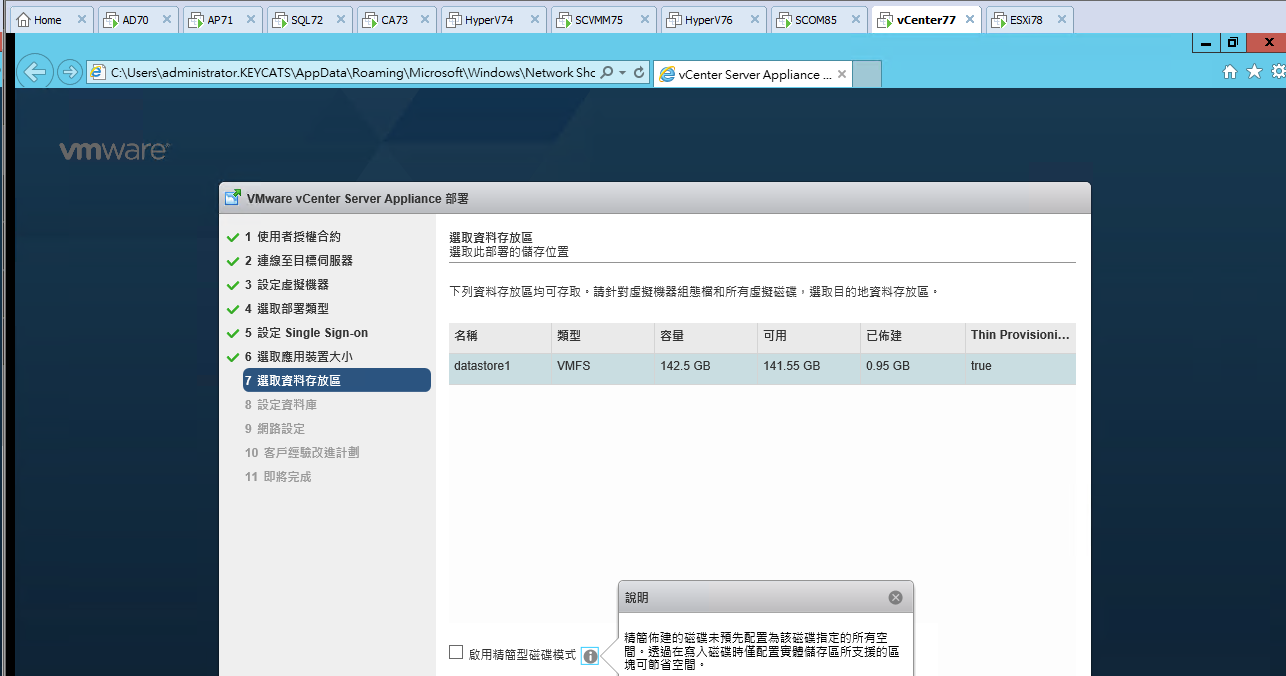Close the SCOM85 VM tab

coord(854,19)
